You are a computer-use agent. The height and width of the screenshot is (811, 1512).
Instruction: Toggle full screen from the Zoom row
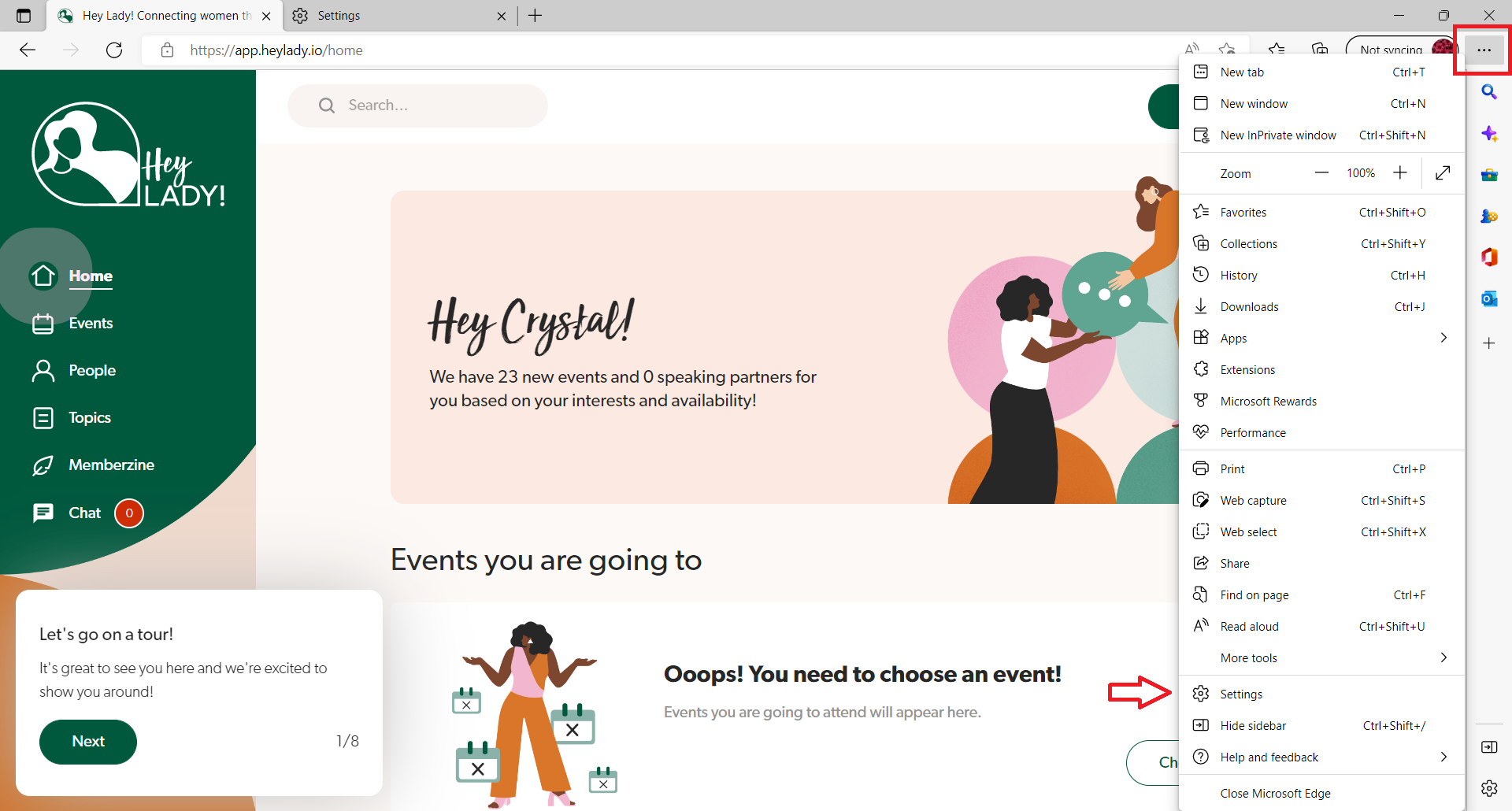click(1443, 173)
